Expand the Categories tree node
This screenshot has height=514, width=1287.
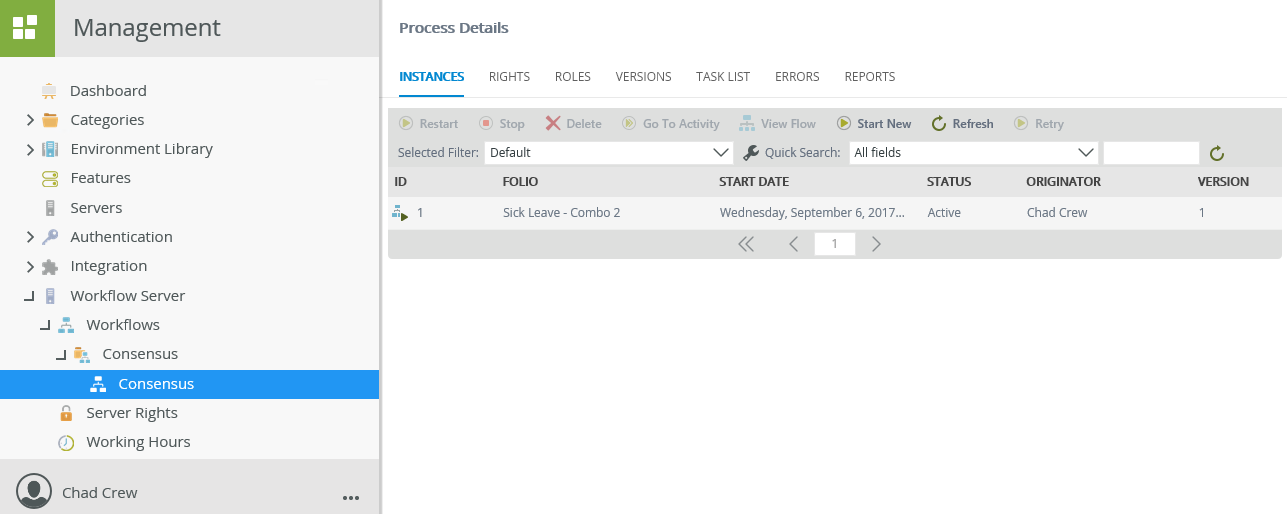30,120
